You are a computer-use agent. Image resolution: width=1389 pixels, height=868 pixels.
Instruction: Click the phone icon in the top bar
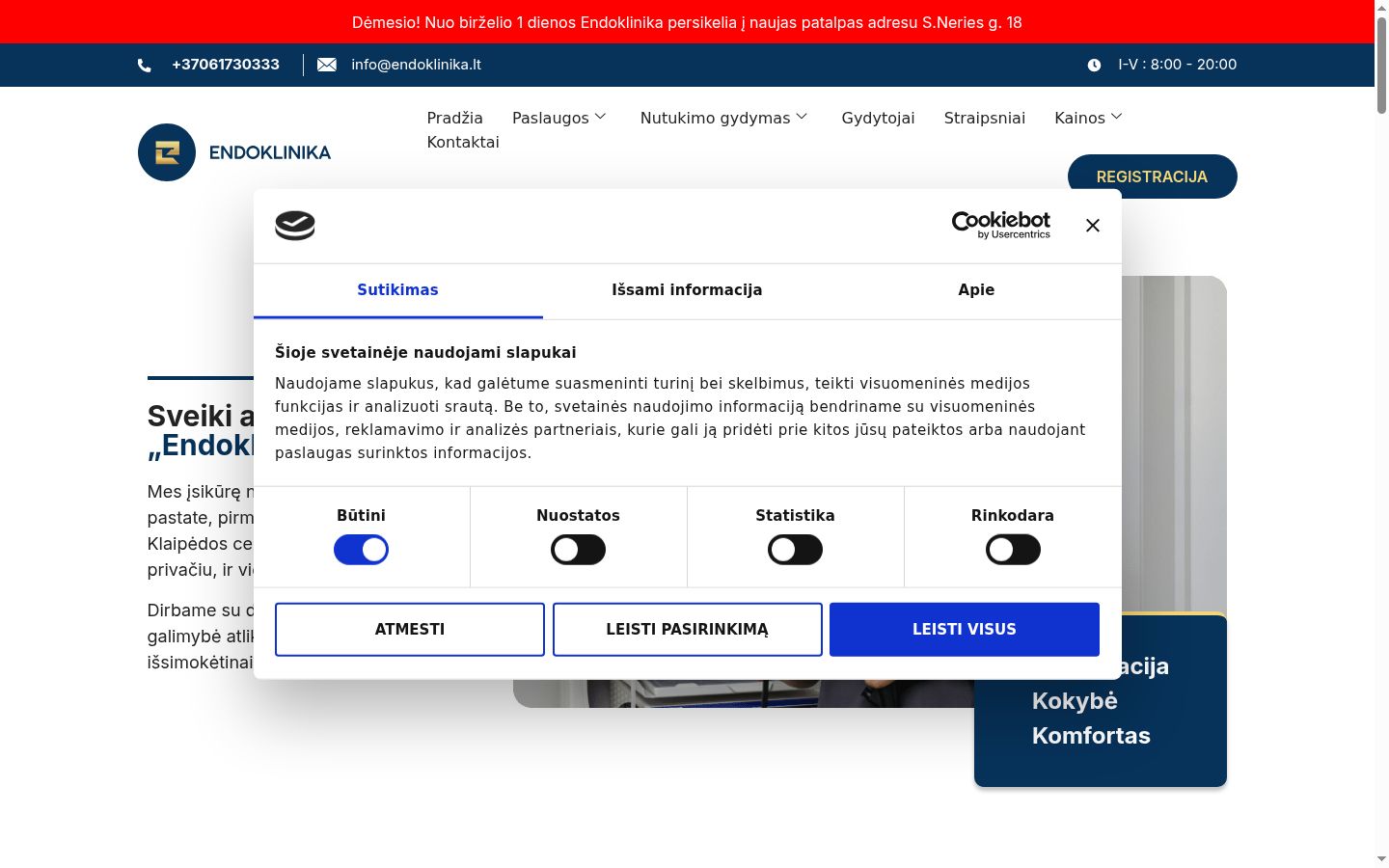[145, 66]
